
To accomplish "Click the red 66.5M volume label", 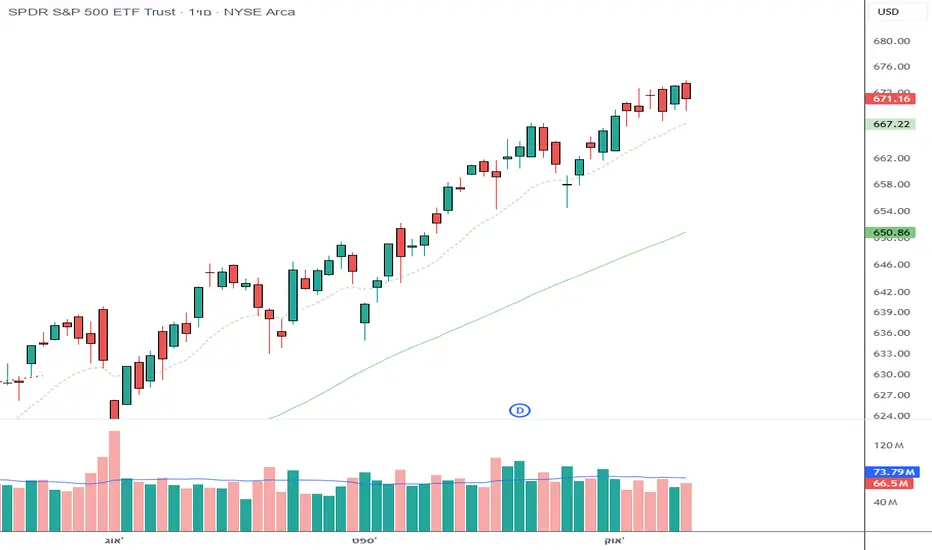I will [x=891, y=484].
